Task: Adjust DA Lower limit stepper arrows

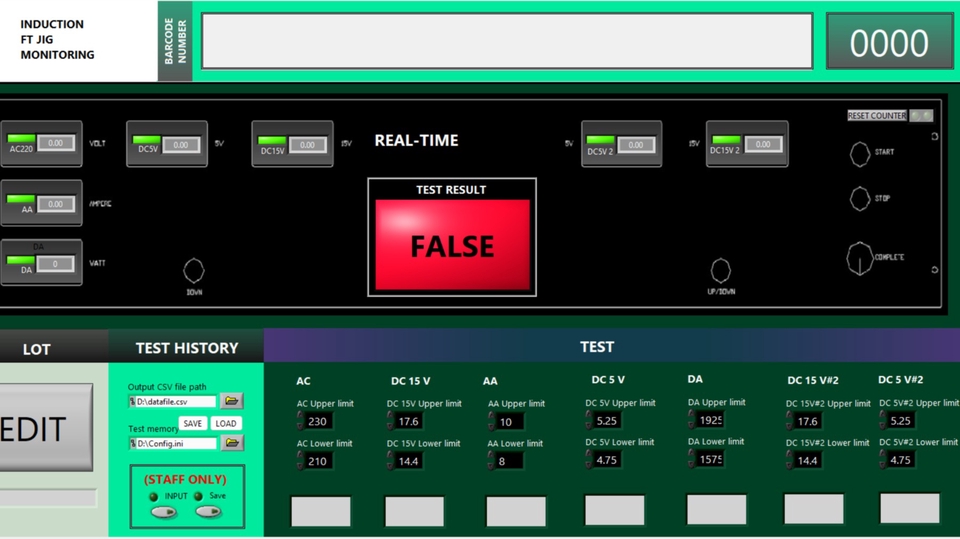Action: [691, 458]
